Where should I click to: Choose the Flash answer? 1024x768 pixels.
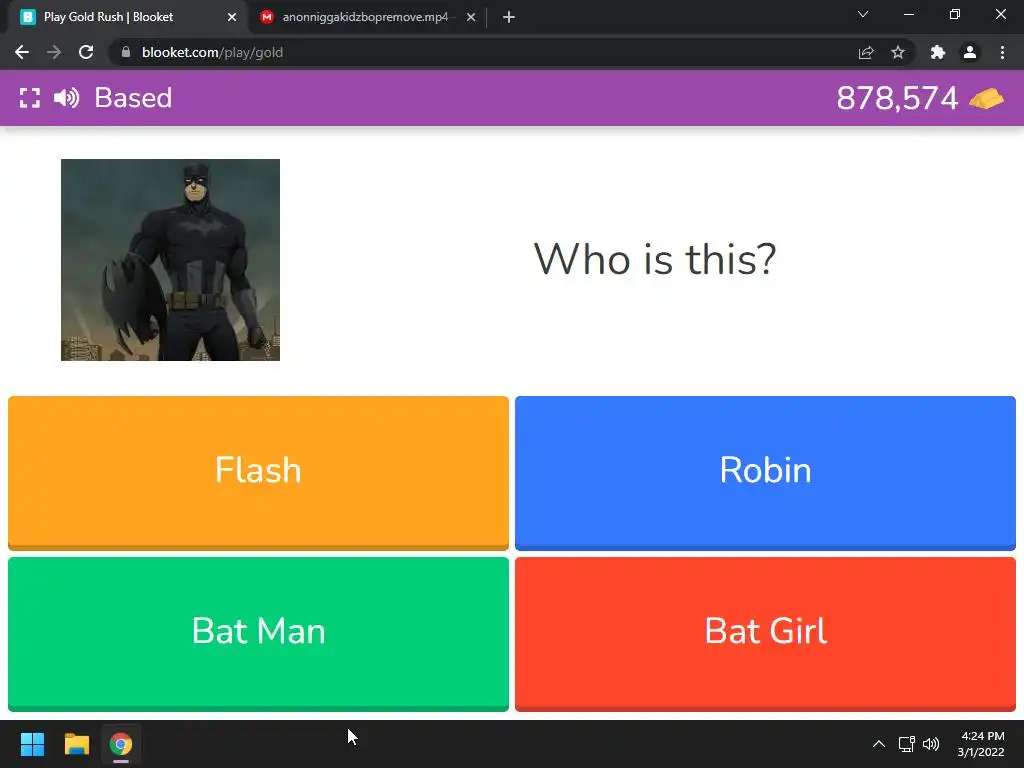click(x=258, y=473)
